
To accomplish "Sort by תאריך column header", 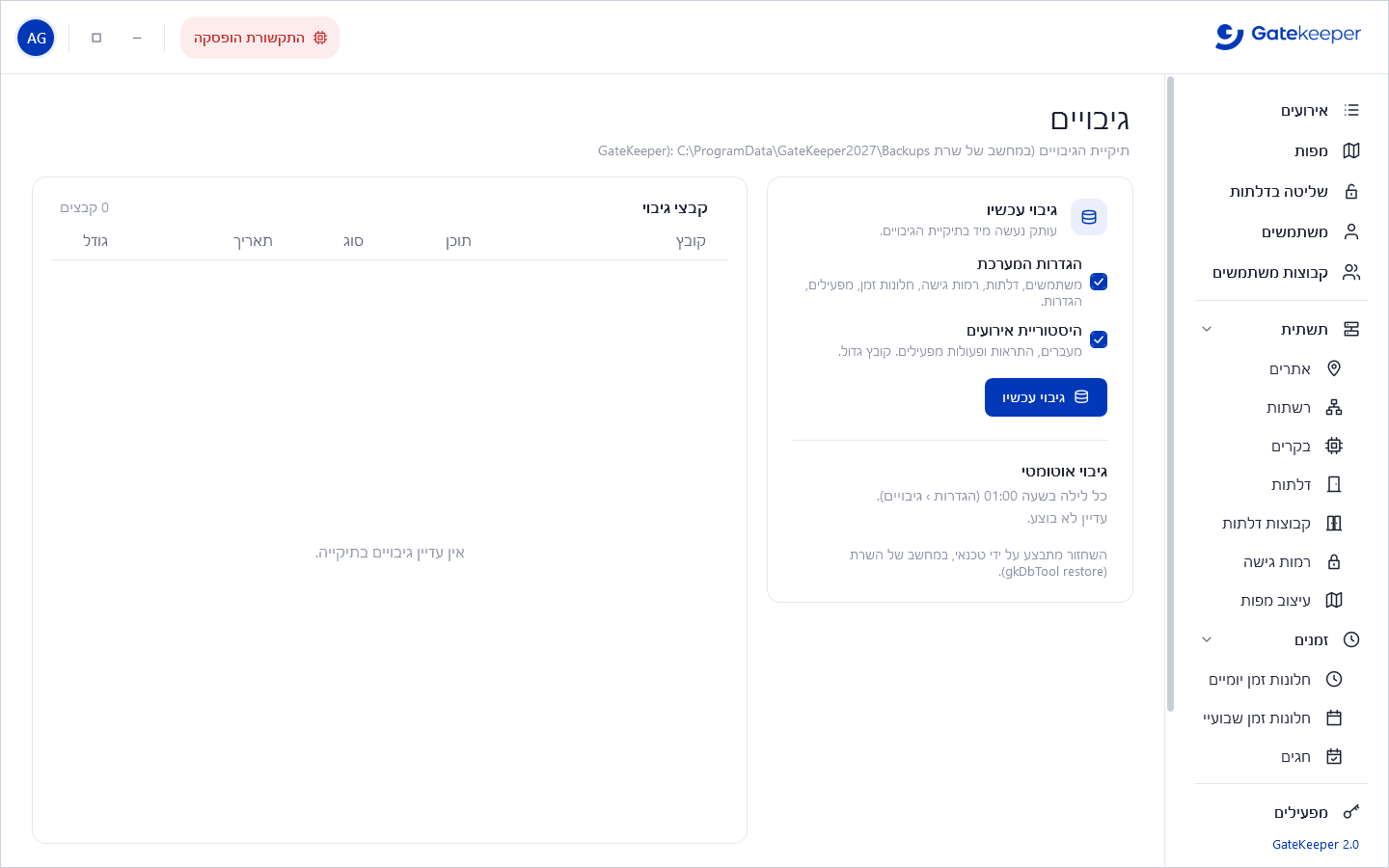I will [253, 241].
